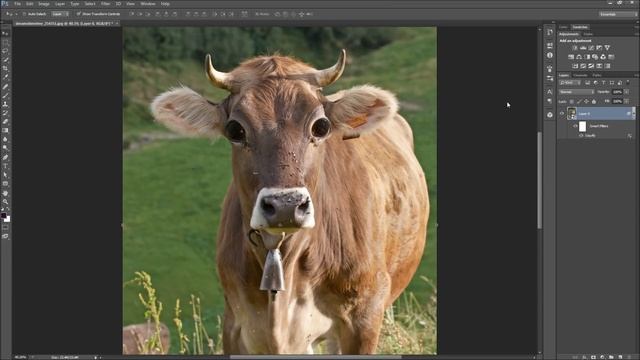Switch to the Styles tab

click(588, 34)
